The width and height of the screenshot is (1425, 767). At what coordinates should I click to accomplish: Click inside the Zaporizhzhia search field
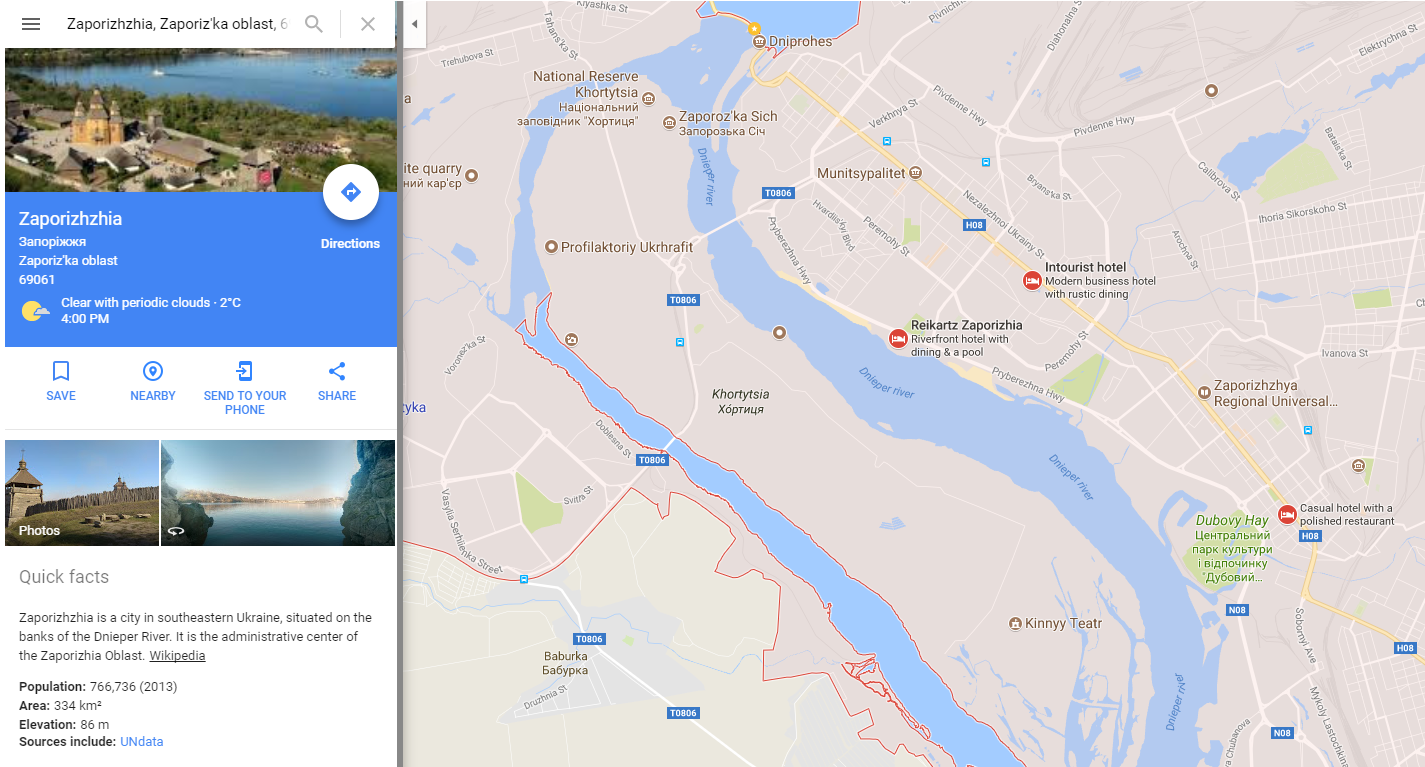(177, 24)
